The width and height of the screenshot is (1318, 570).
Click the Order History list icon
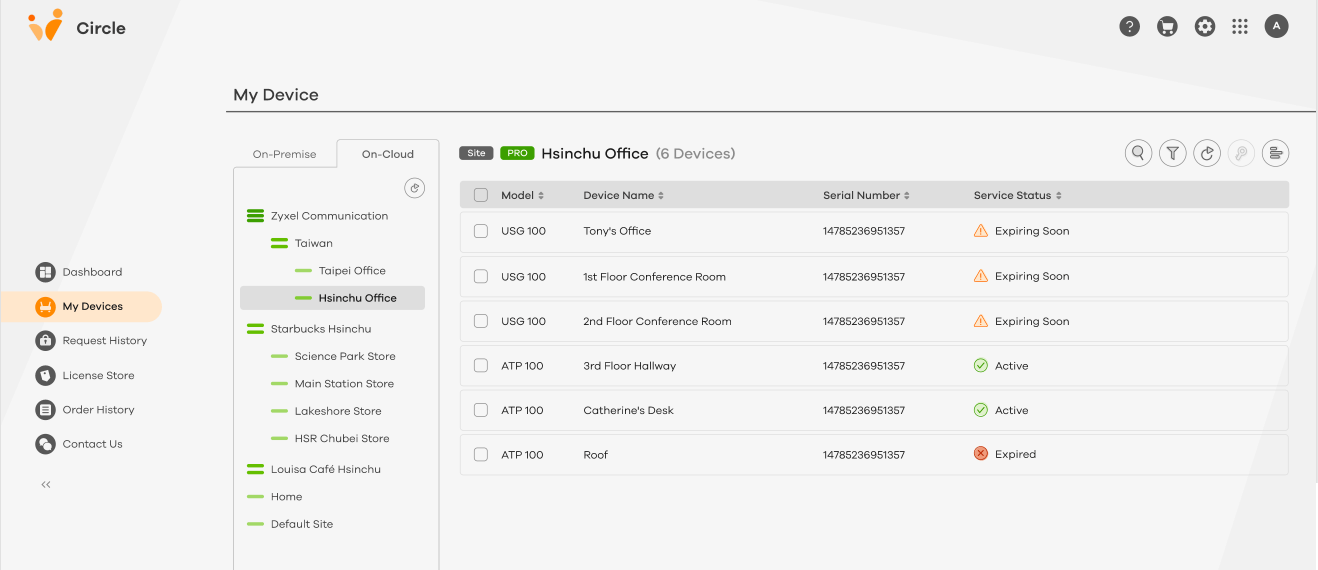coord(45,410)
